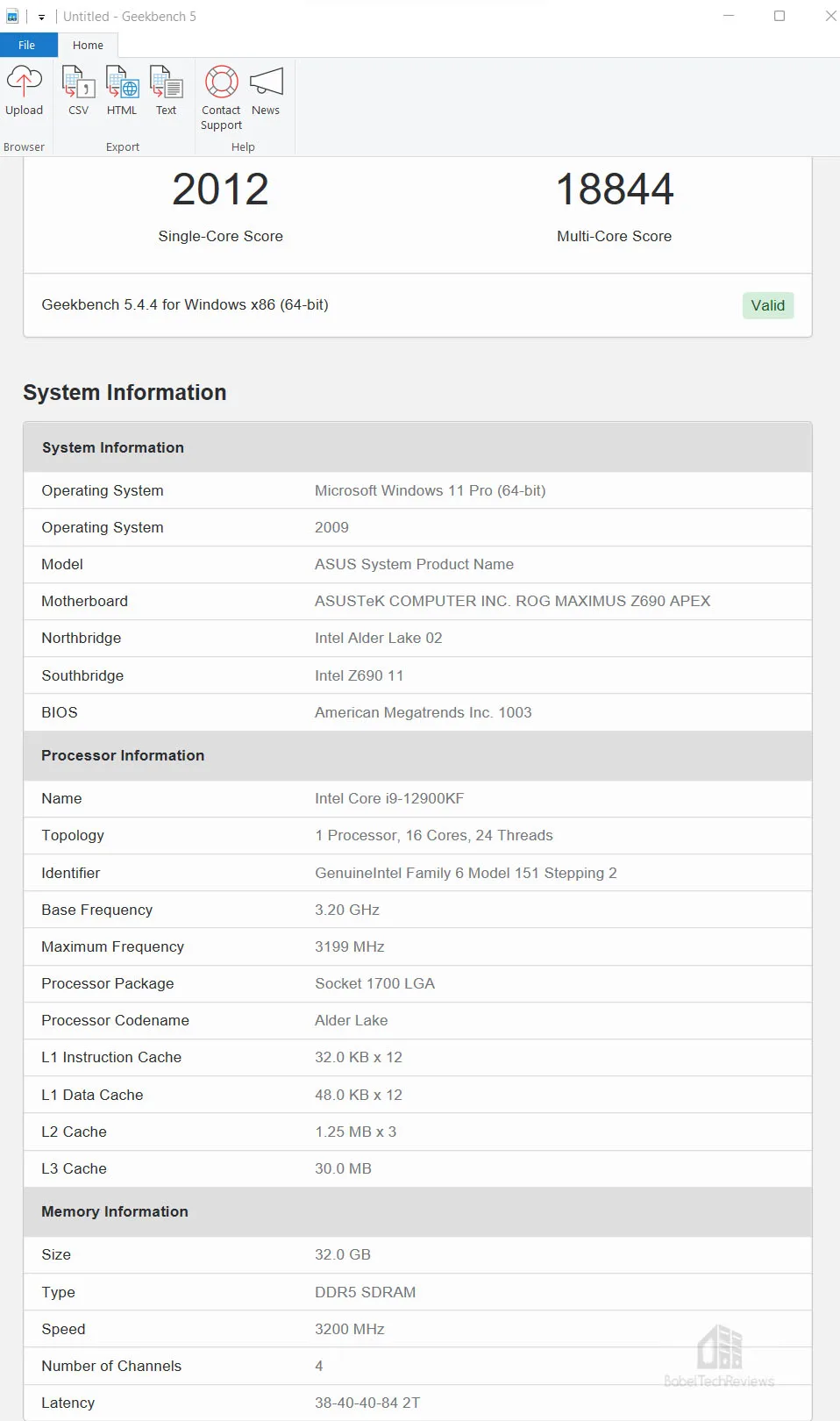This screenshot has width=840, height=1421.
Task: Click the 30.0 MB L3 cache value
Action: [x=344, y=1168]
